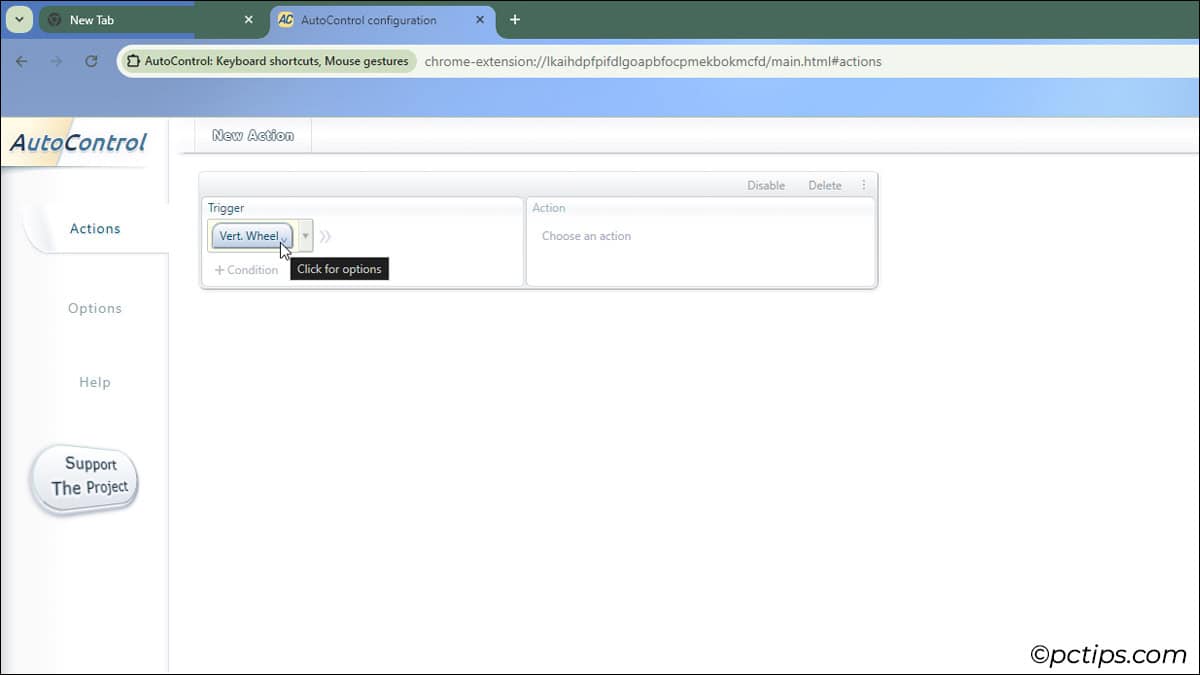Click 'Choose an action' field
Screen dimensions: 1200x675
tap(586, 236)
